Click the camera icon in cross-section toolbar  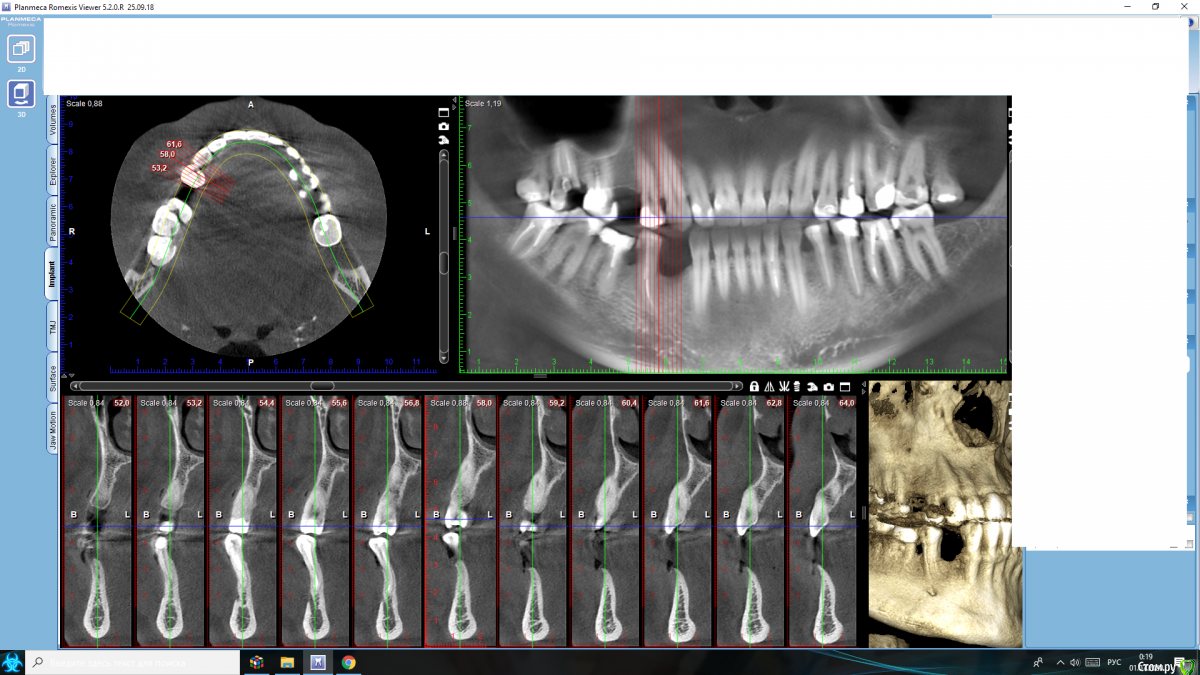tap(828, 386)
